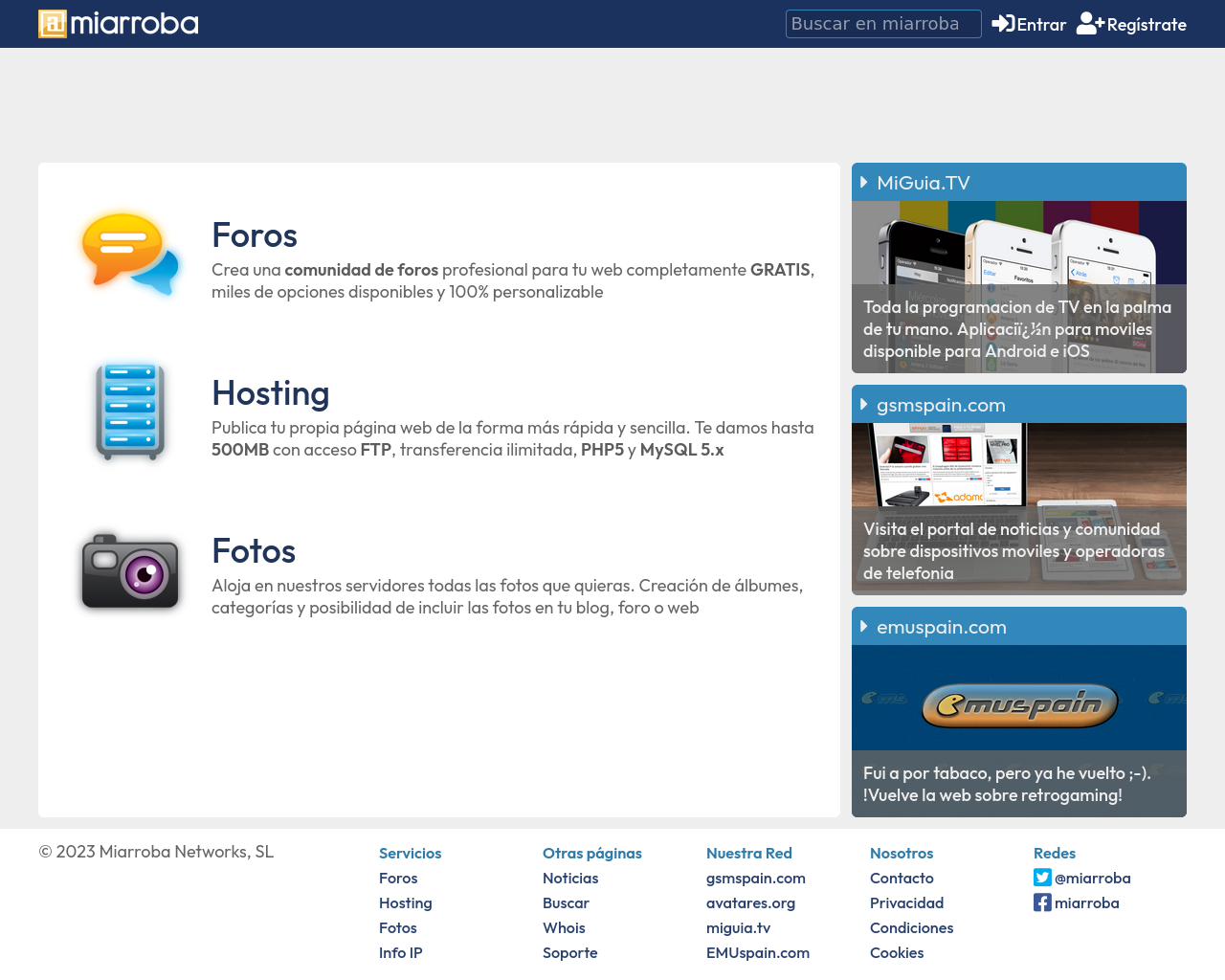Open the Fotos heading link
1225x980 pixels.
point(254,551)
